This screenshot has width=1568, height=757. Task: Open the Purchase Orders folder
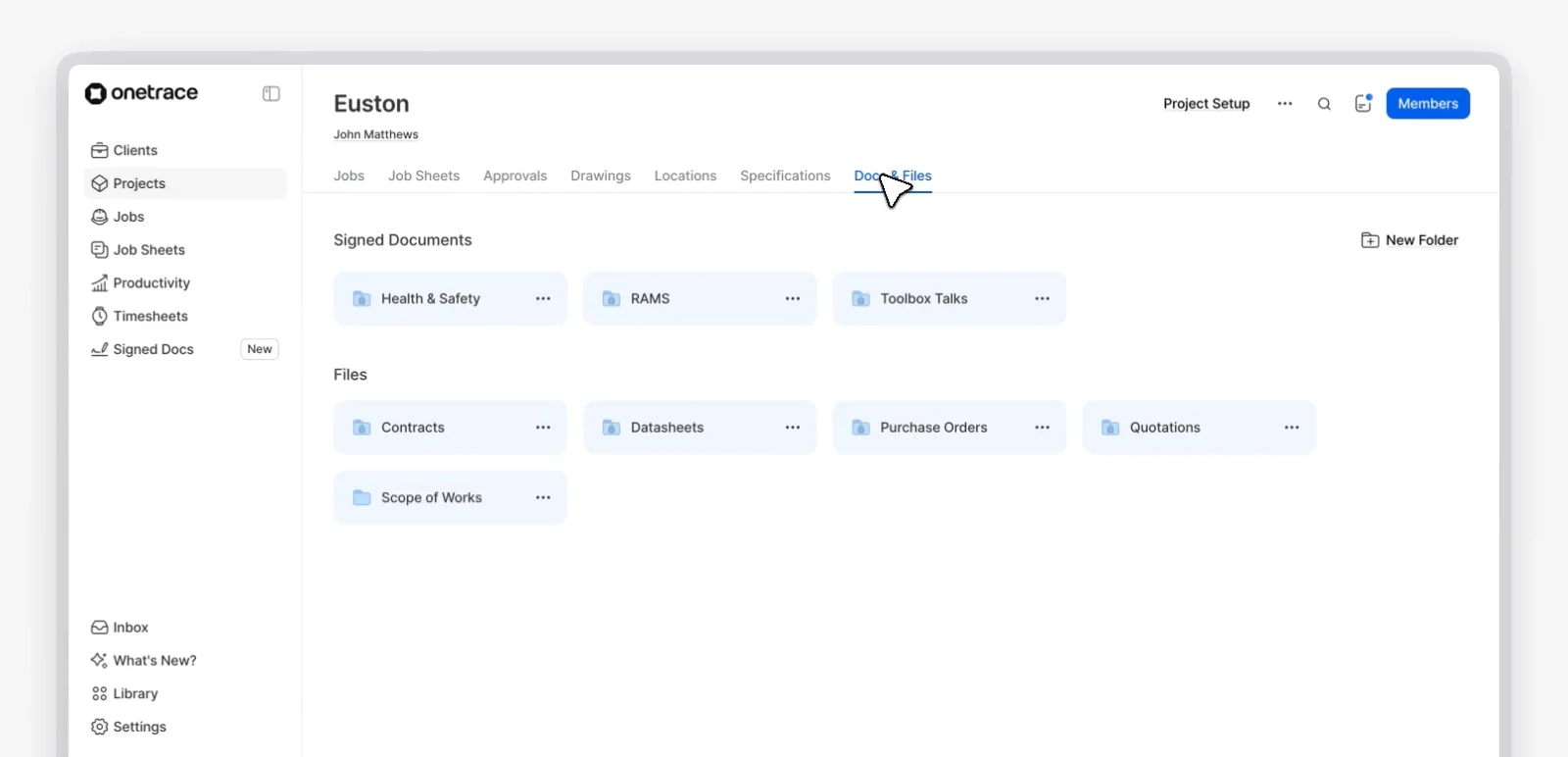tap(949, 428)
